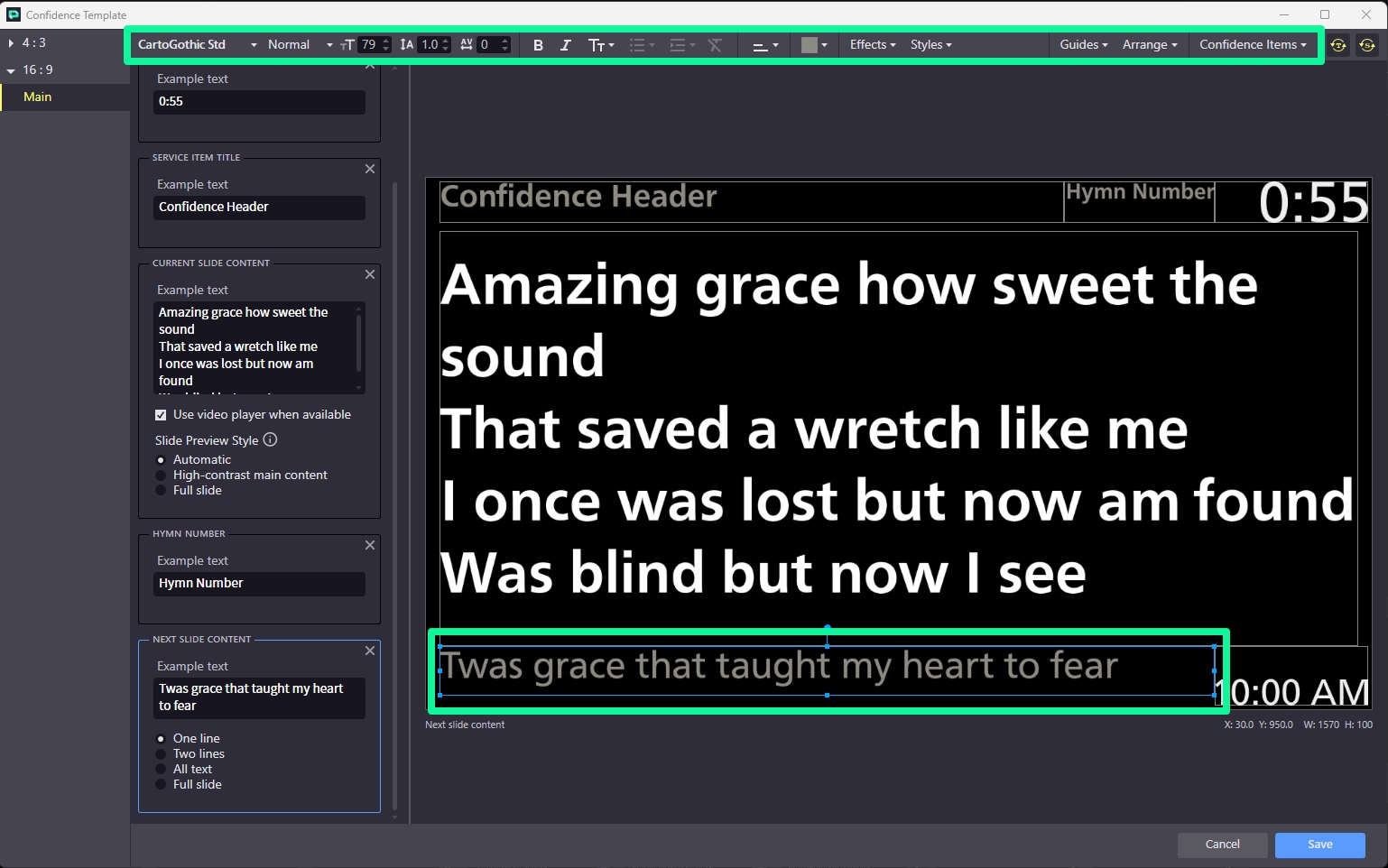Image resolution: width=1388 pixels, height=868 pixels.
Task: Open the Effects menu
Action: (x=872, y=45)
